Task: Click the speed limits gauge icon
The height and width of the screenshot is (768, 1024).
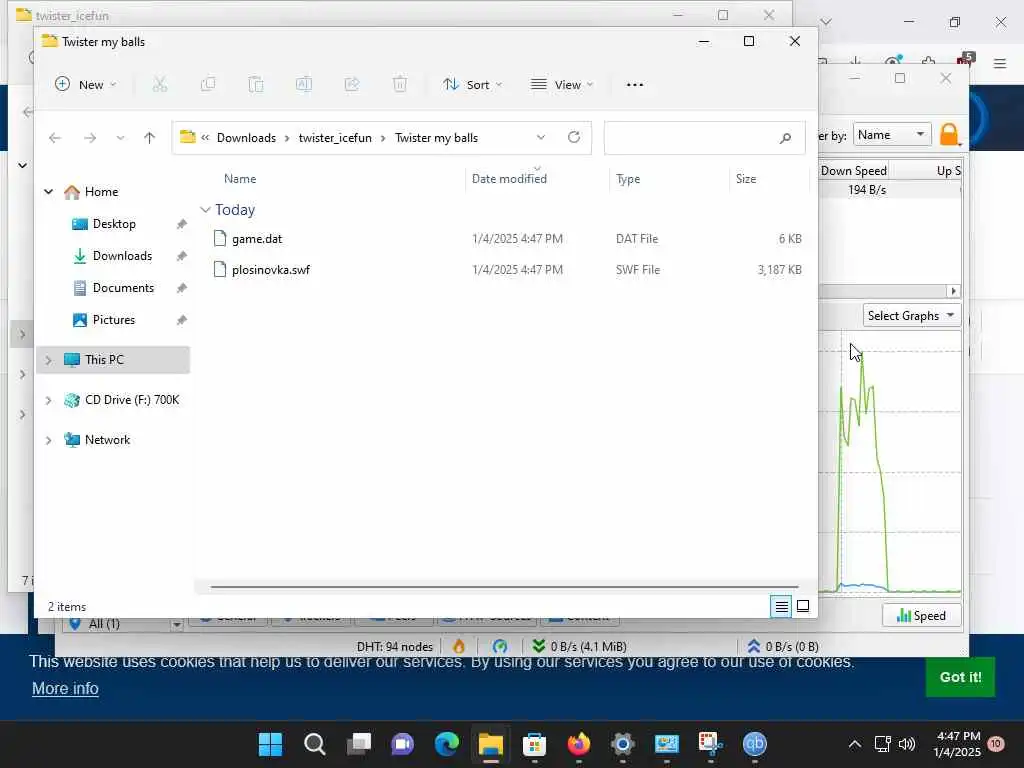Action: click(x=500, y=647)
